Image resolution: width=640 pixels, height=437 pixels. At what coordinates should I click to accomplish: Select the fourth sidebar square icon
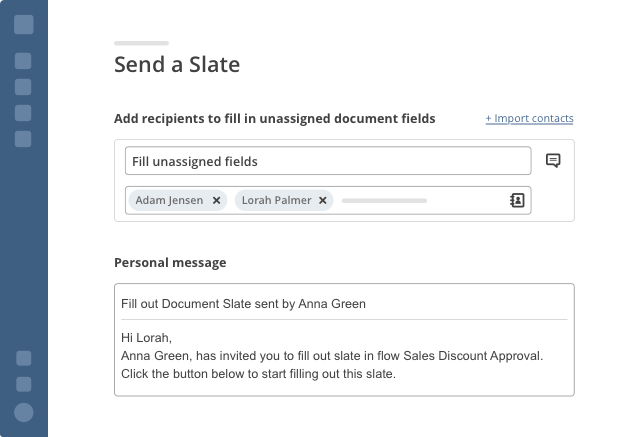pyautogui.click(x=23, y=113)
